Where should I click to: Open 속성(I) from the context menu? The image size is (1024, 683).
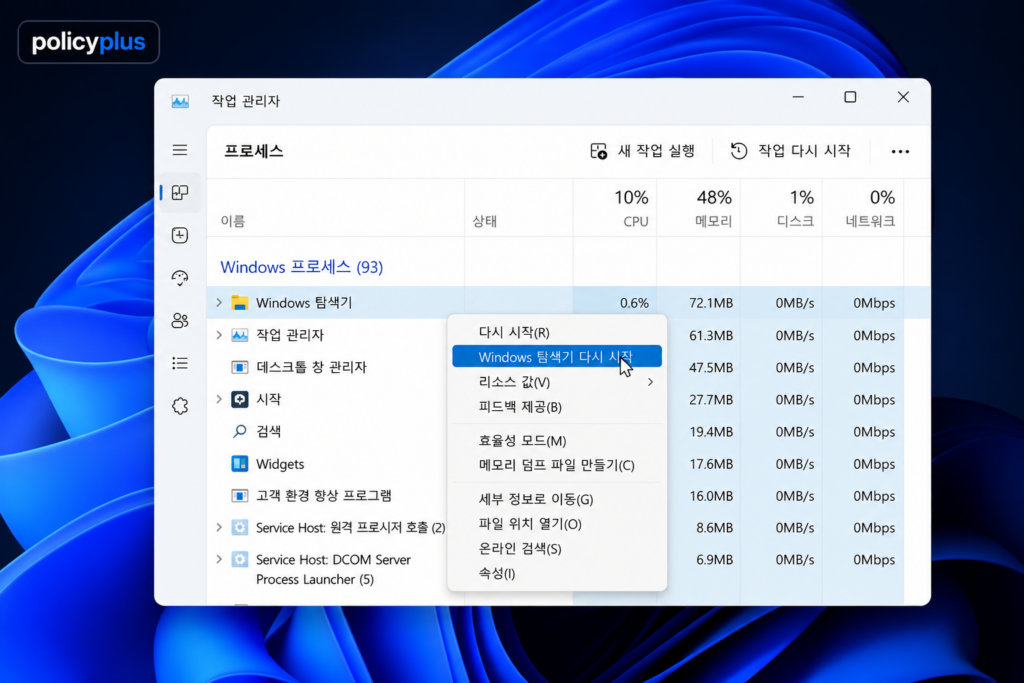point(556,573)
